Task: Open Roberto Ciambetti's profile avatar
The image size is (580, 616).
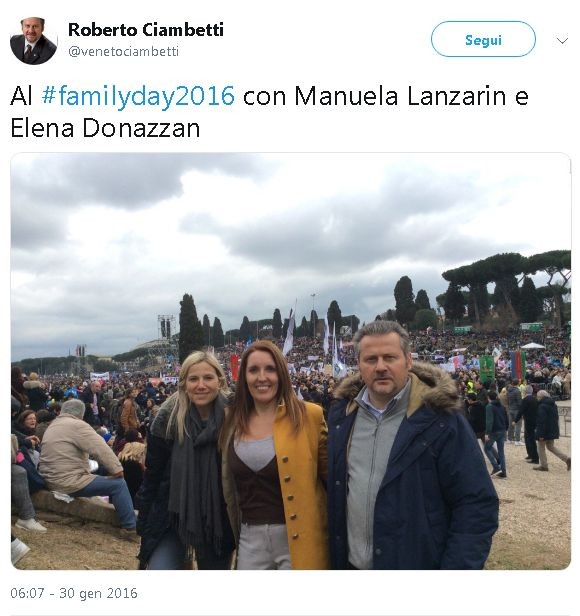Action: coord(33,41)
